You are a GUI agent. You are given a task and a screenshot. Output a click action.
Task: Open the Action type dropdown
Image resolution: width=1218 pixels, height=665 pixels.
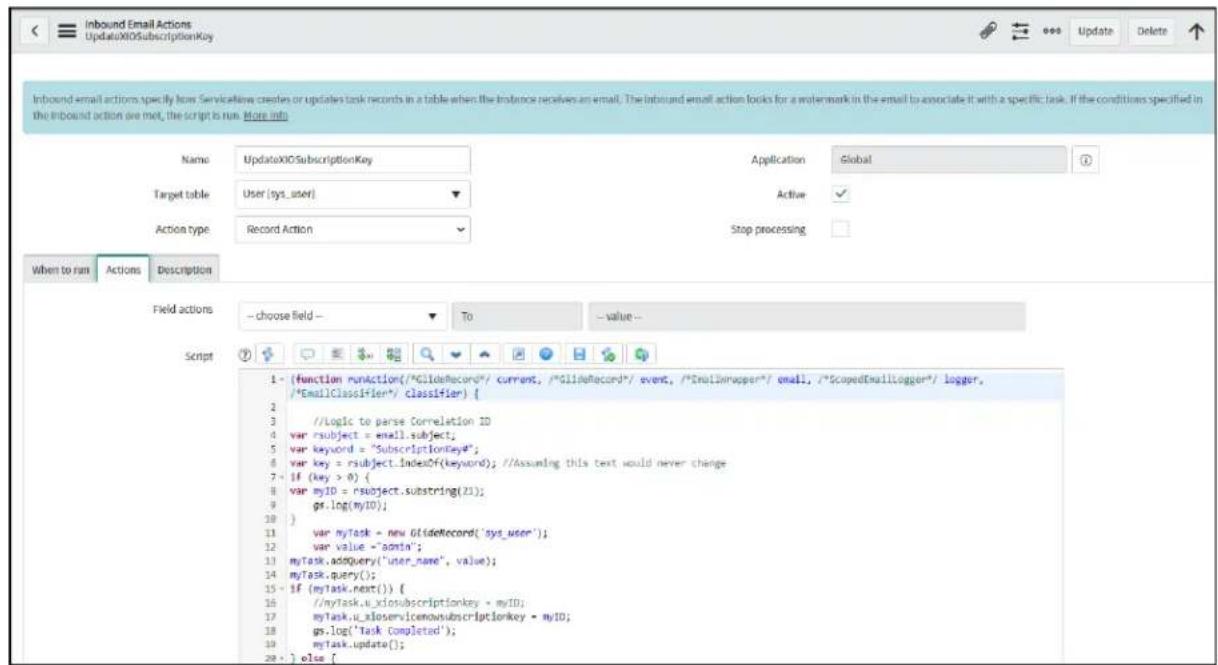point(351,229)
